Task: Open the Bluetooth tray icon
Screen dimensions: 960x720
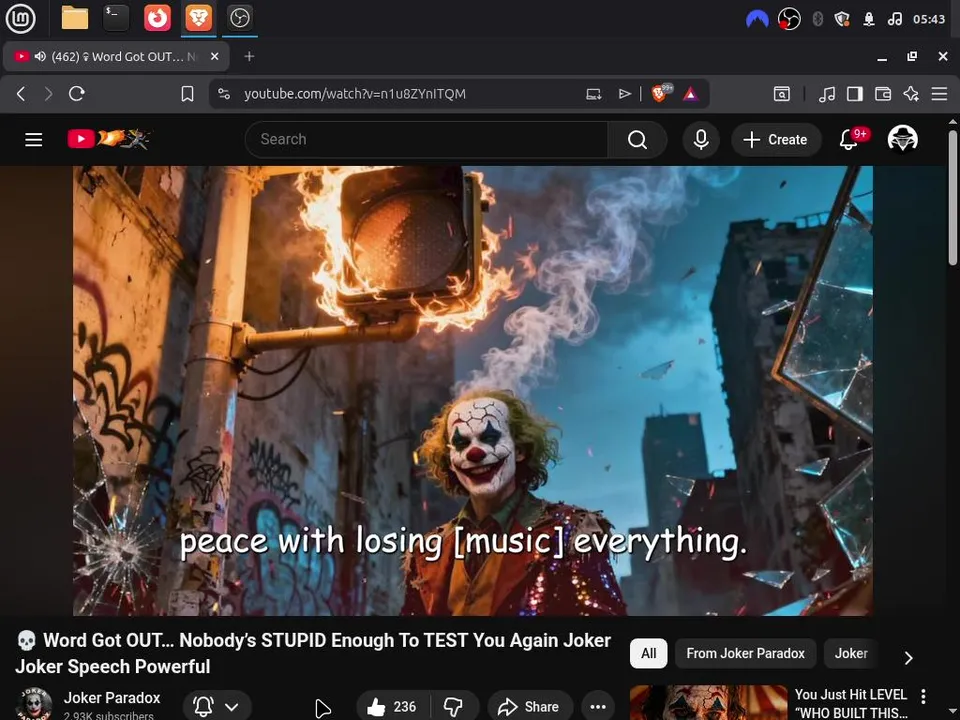Action: point(817,19)
